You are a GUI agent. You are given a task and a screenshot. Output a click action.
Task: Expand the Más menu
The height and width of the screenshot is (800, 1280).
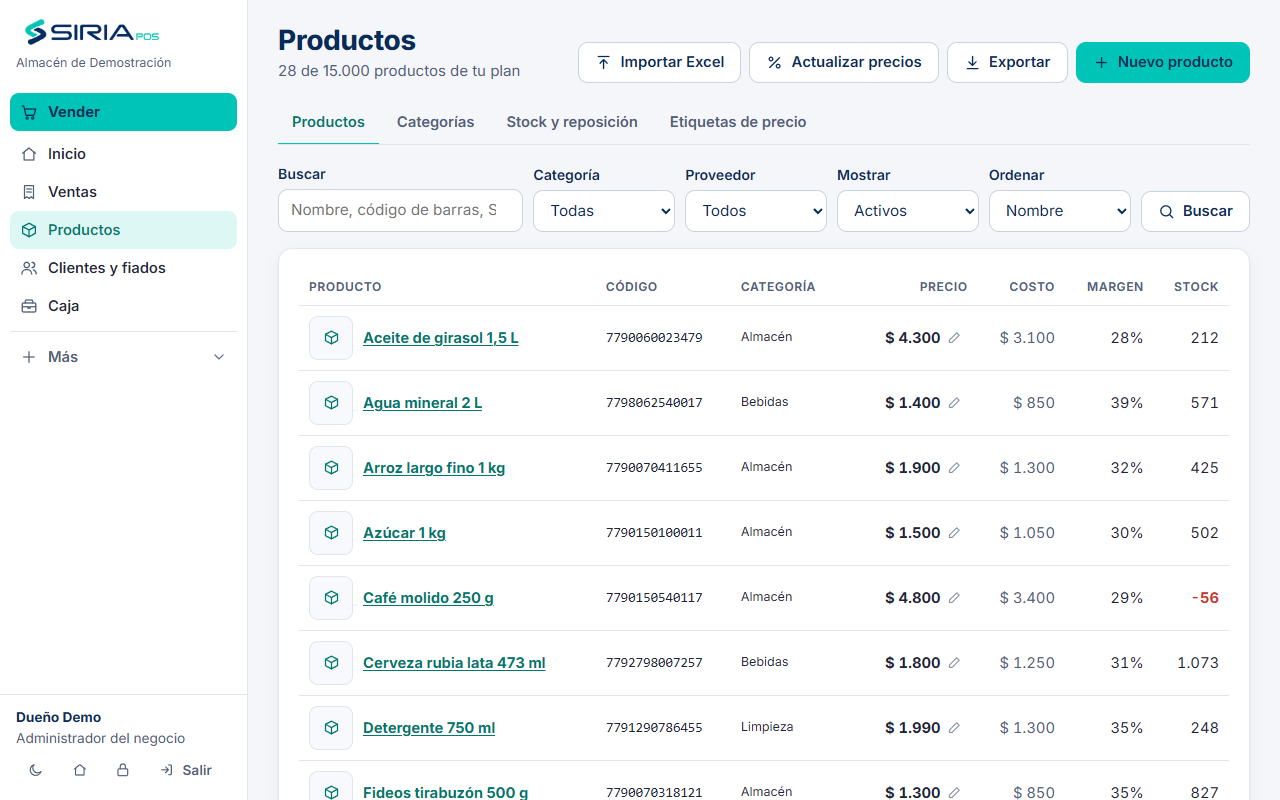tap(123, 357)
